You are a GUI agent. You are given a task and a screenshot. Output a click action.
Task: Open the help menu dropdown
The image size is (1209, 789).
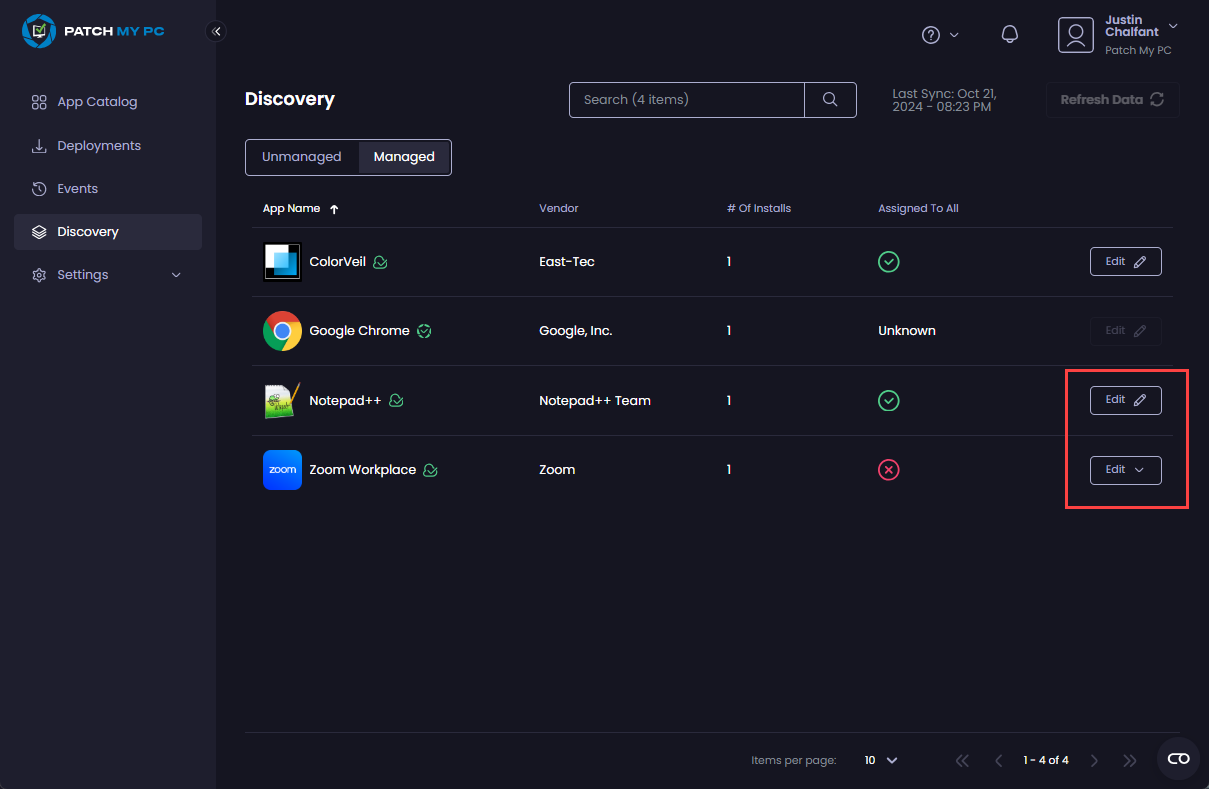[x=940, y=35]
